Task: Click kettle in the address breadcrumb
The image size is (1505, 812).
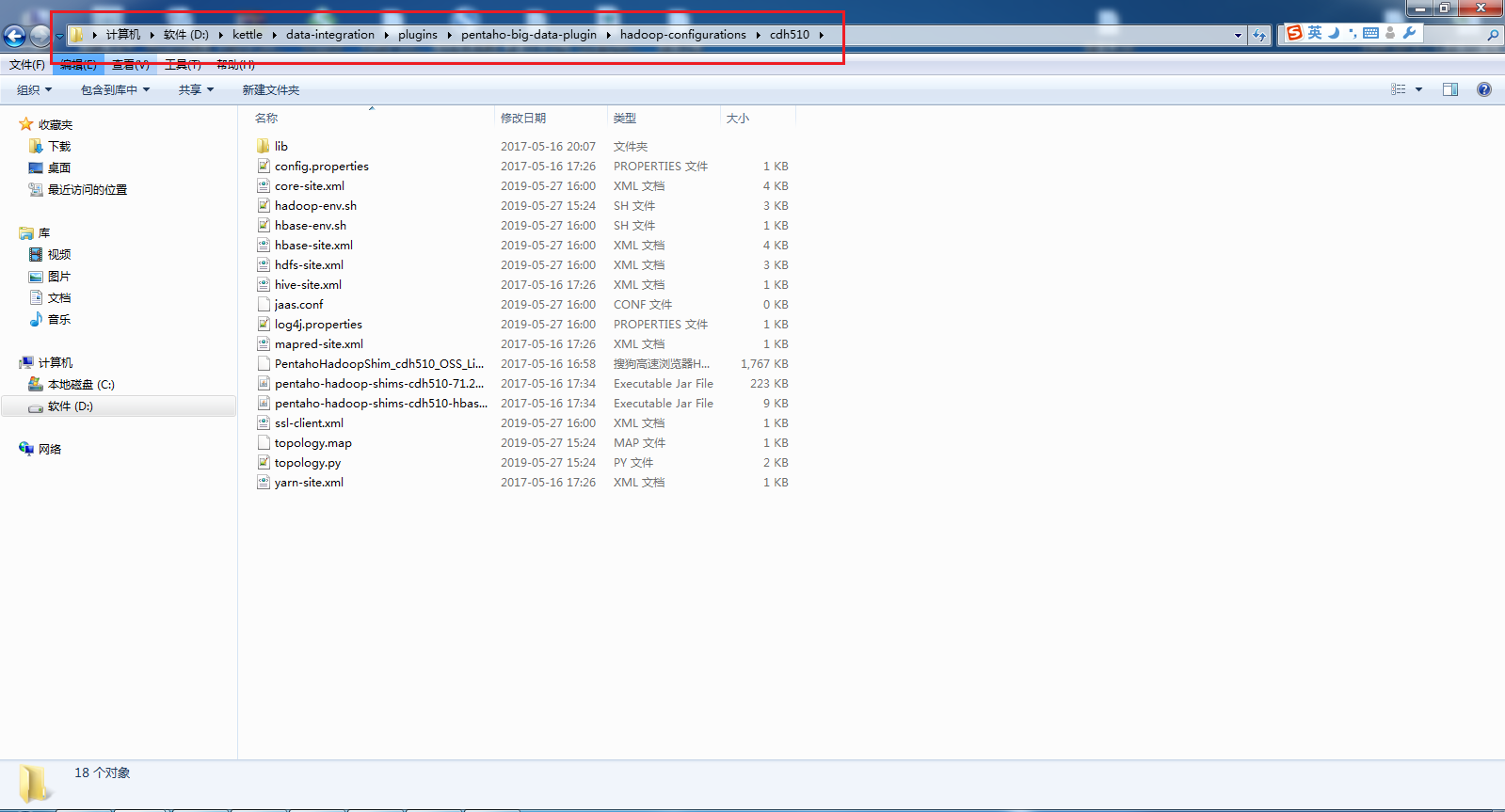Action: (x=248, y=35)
